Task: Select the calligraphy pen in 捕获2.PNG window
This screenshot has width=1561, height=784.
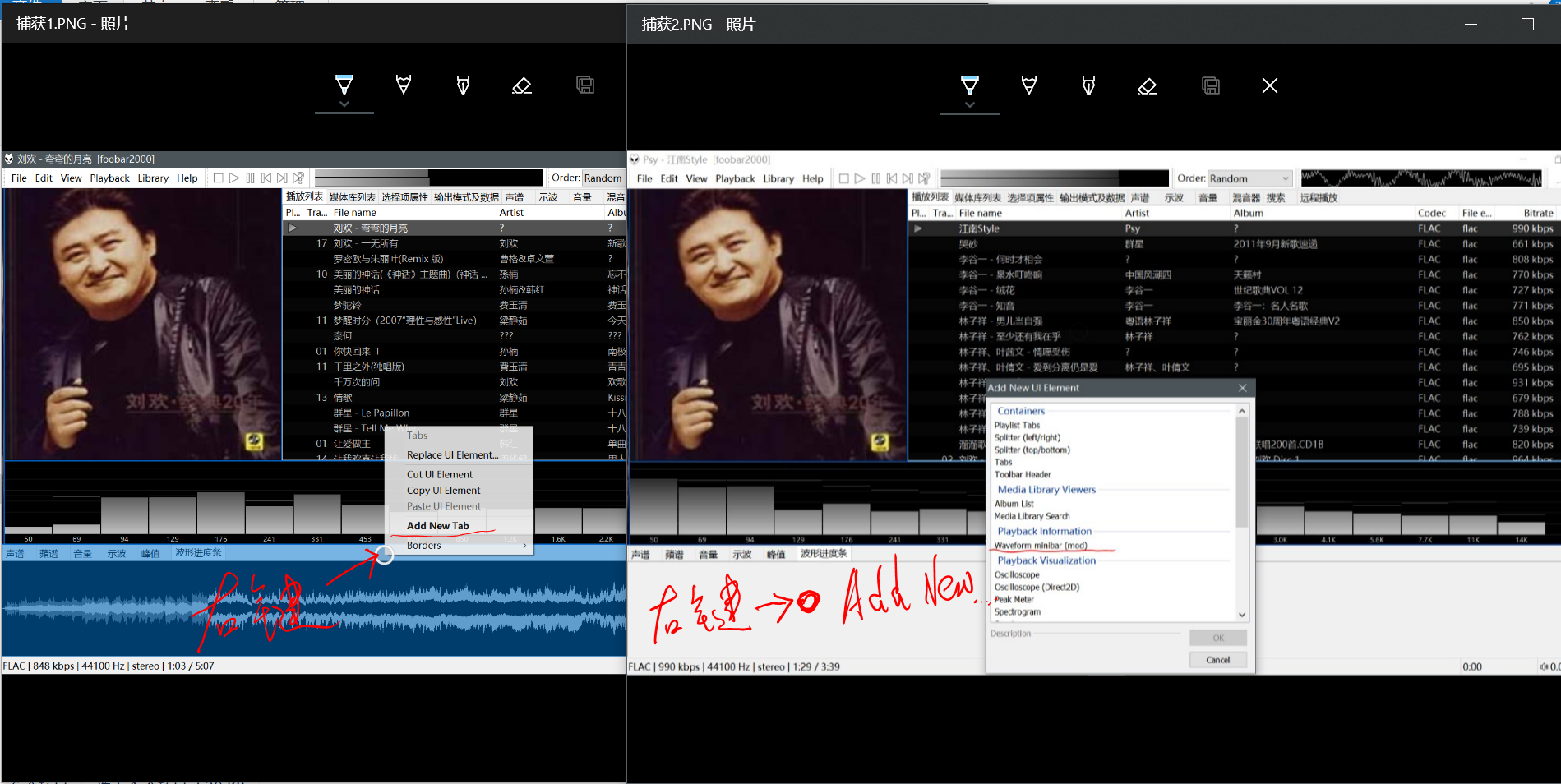Action: point(1088,85)
